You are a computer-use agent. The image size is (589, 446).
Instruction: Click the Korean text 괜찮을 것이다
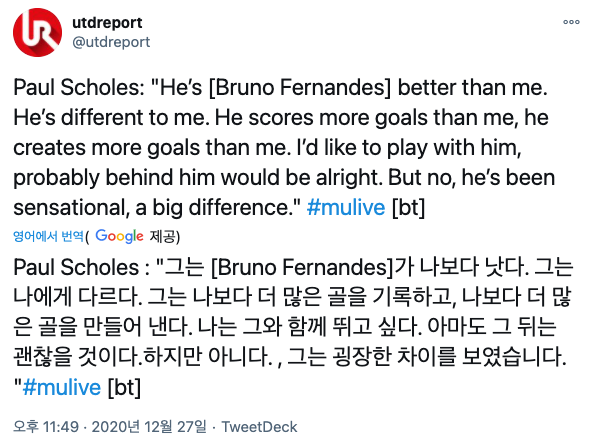pos(78,357)
